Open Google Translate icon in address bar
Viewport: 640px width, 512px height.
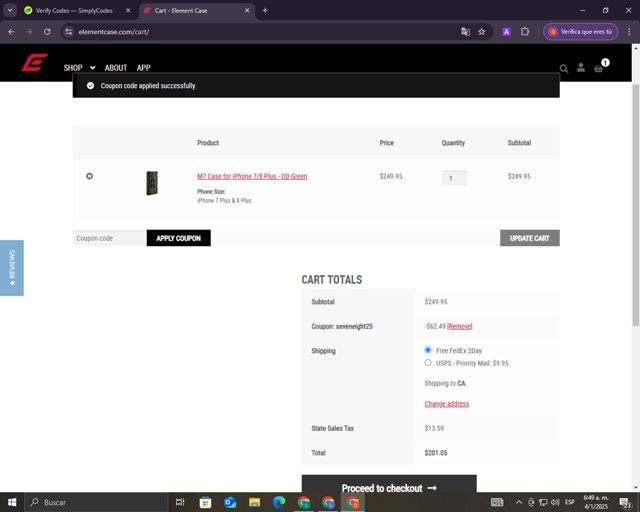(465, 31)
